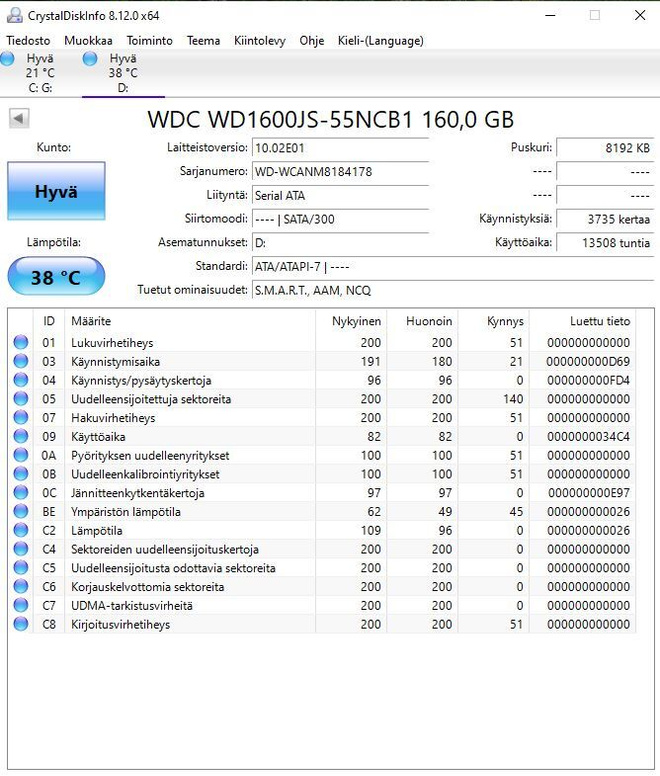Click status orb of row C4 Sektoreiden uudelleensijoituskertoja
Screen dimensions: 660x776
[x=21, y=549]
